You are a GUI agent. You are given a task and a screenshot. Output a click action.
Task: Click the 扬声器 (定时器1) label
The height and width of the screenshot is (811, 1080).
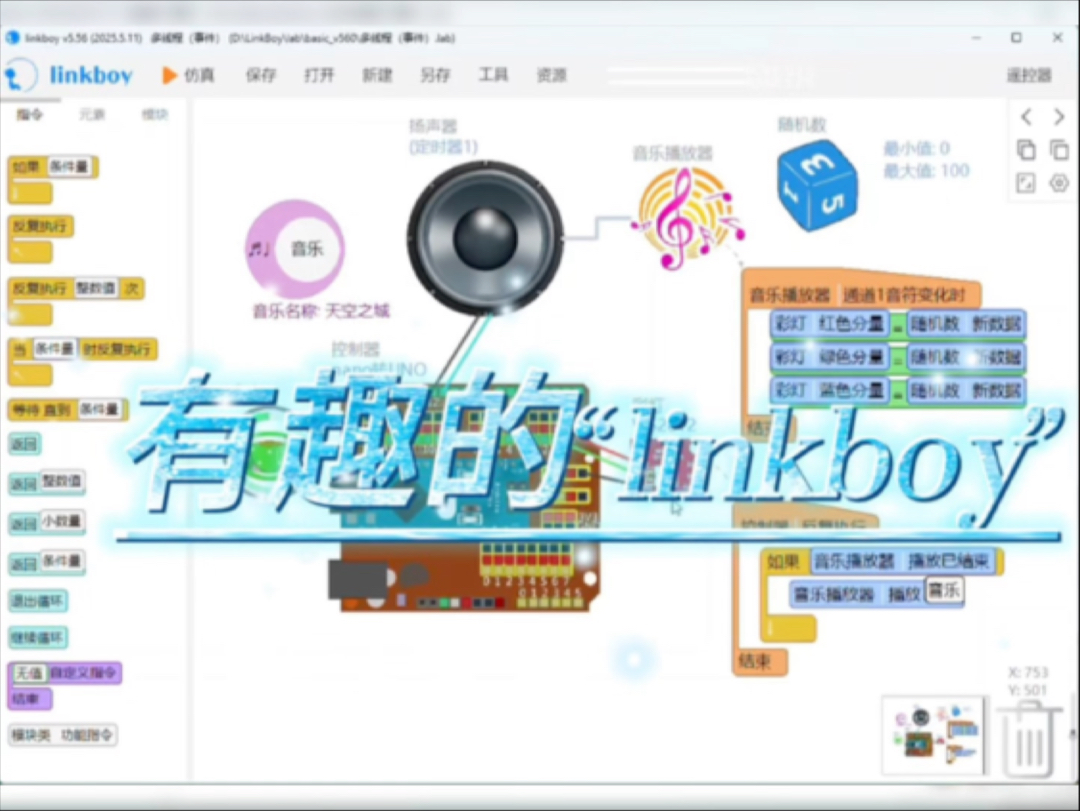(x=443, y=136)
